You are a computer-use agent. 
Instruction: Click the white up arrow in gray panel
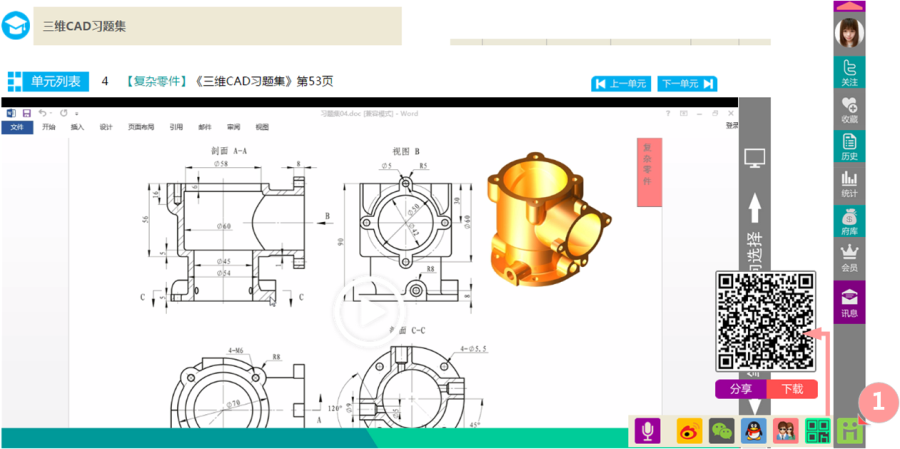pos(755,208)
